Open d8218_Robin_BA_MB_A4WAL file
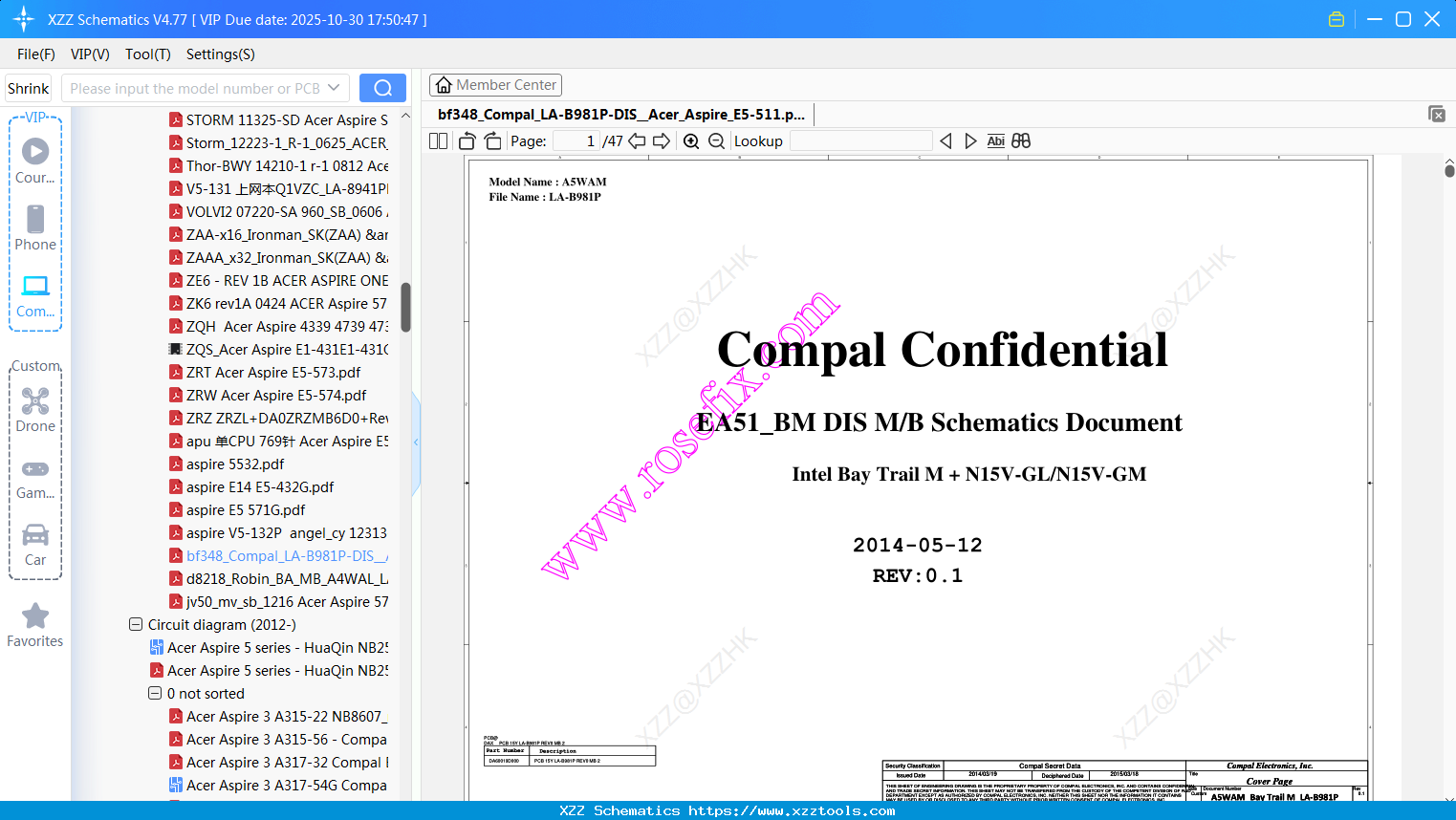Image resolution: width=1456 pixels, height=820 pixels. coord(278,578)
